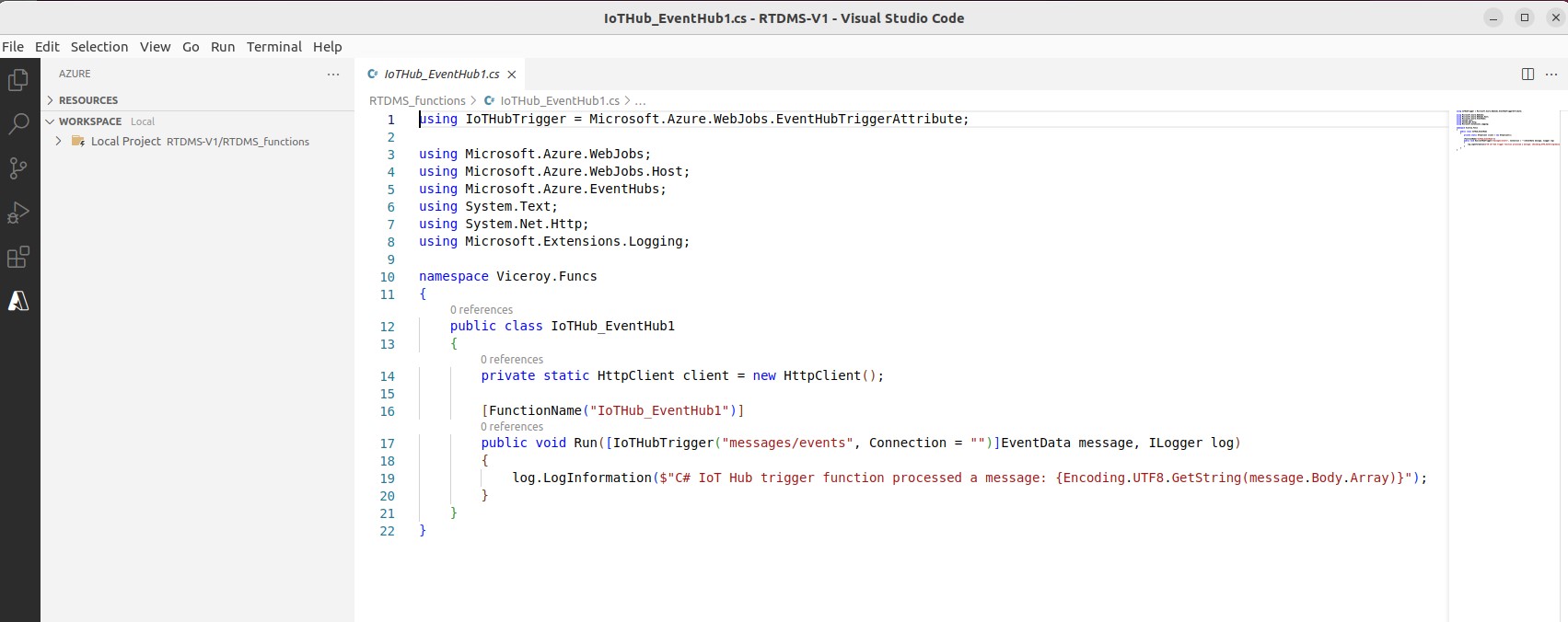Click 'RTDMS-V1/RTDMS_functions' path text
The height and width of the screenshot is (622, 1568).
click(238, 142)
